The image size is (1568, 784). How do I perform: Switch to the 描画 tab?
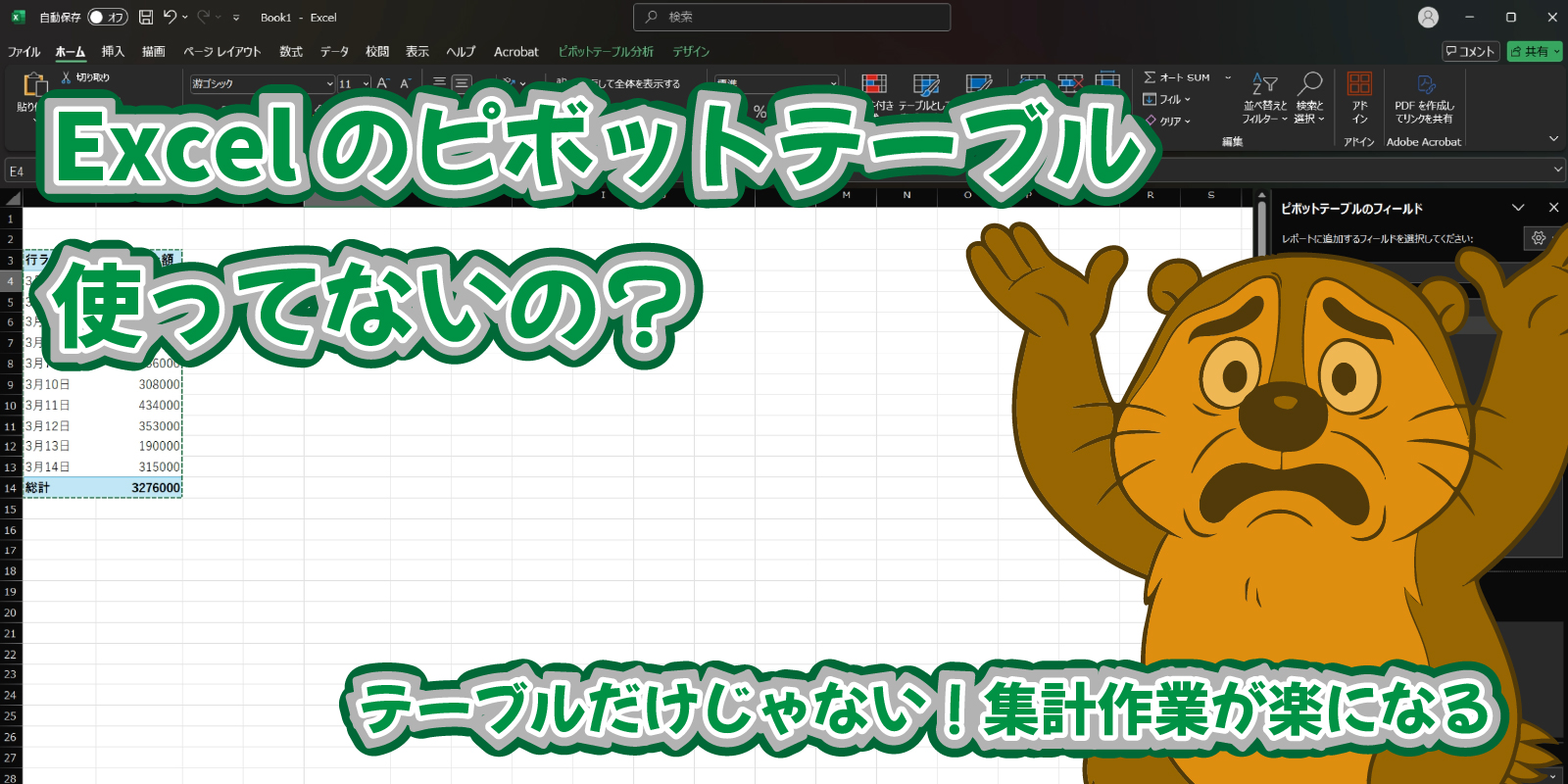point(154,52)
